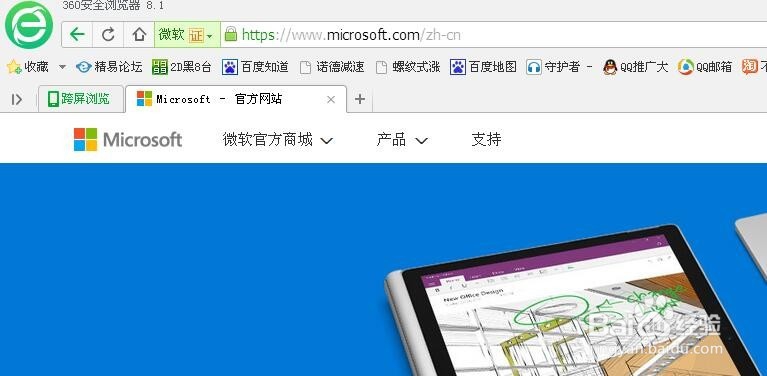Click the Surface tablet hero image

point(572,301)
